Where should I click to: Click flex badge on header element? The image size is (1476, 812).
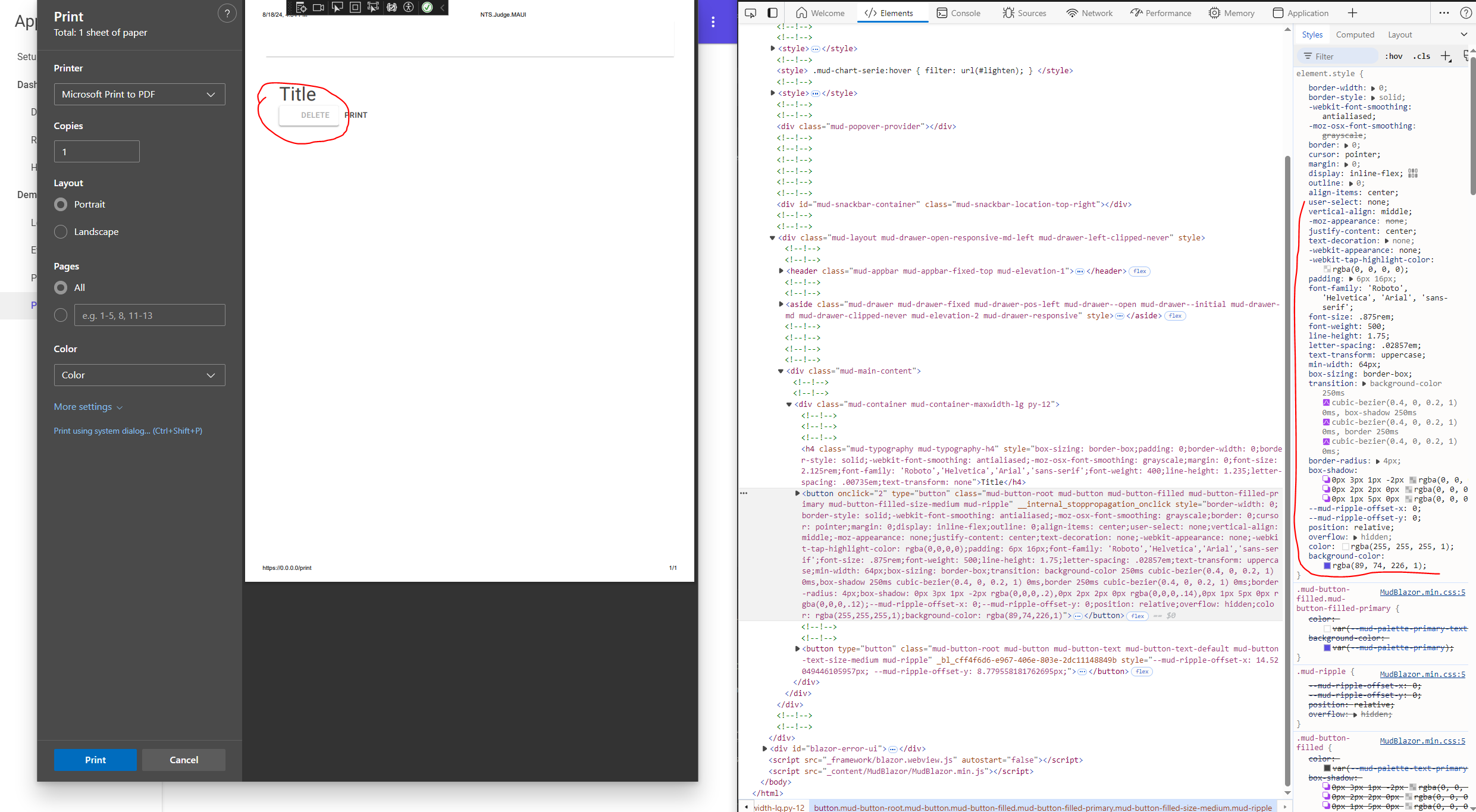(x=1139, y=271)
